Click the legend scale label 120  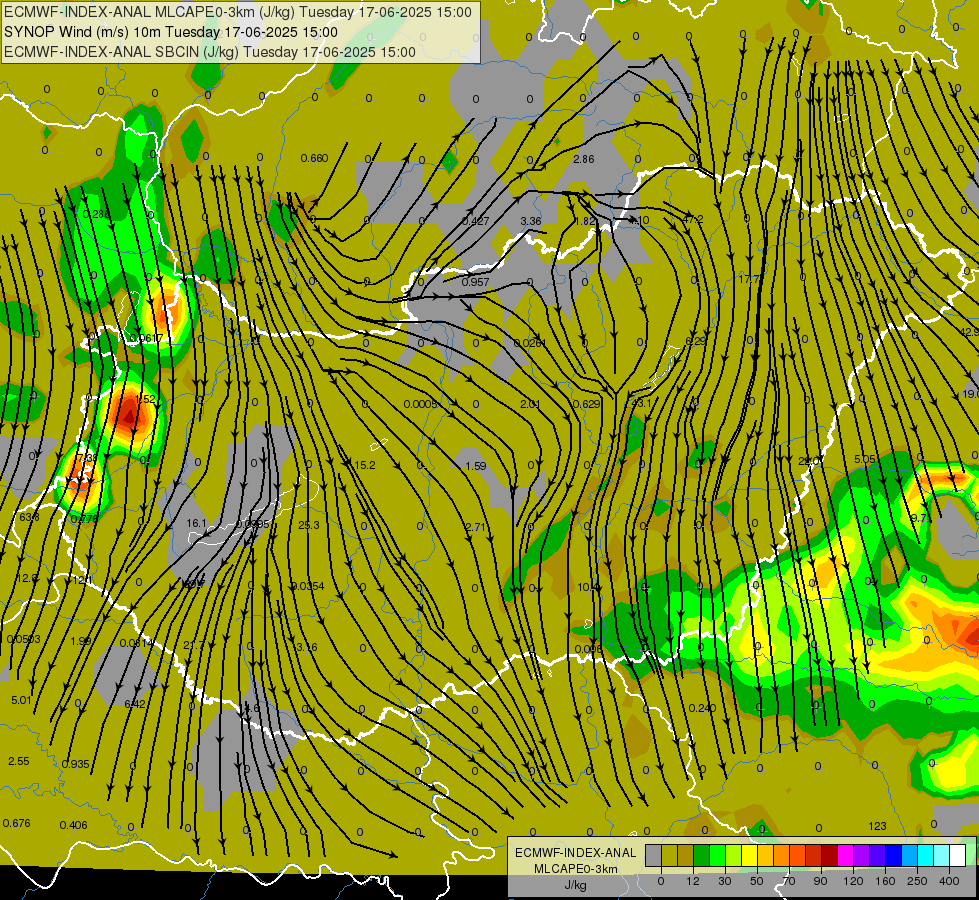[x=854, y=881]
